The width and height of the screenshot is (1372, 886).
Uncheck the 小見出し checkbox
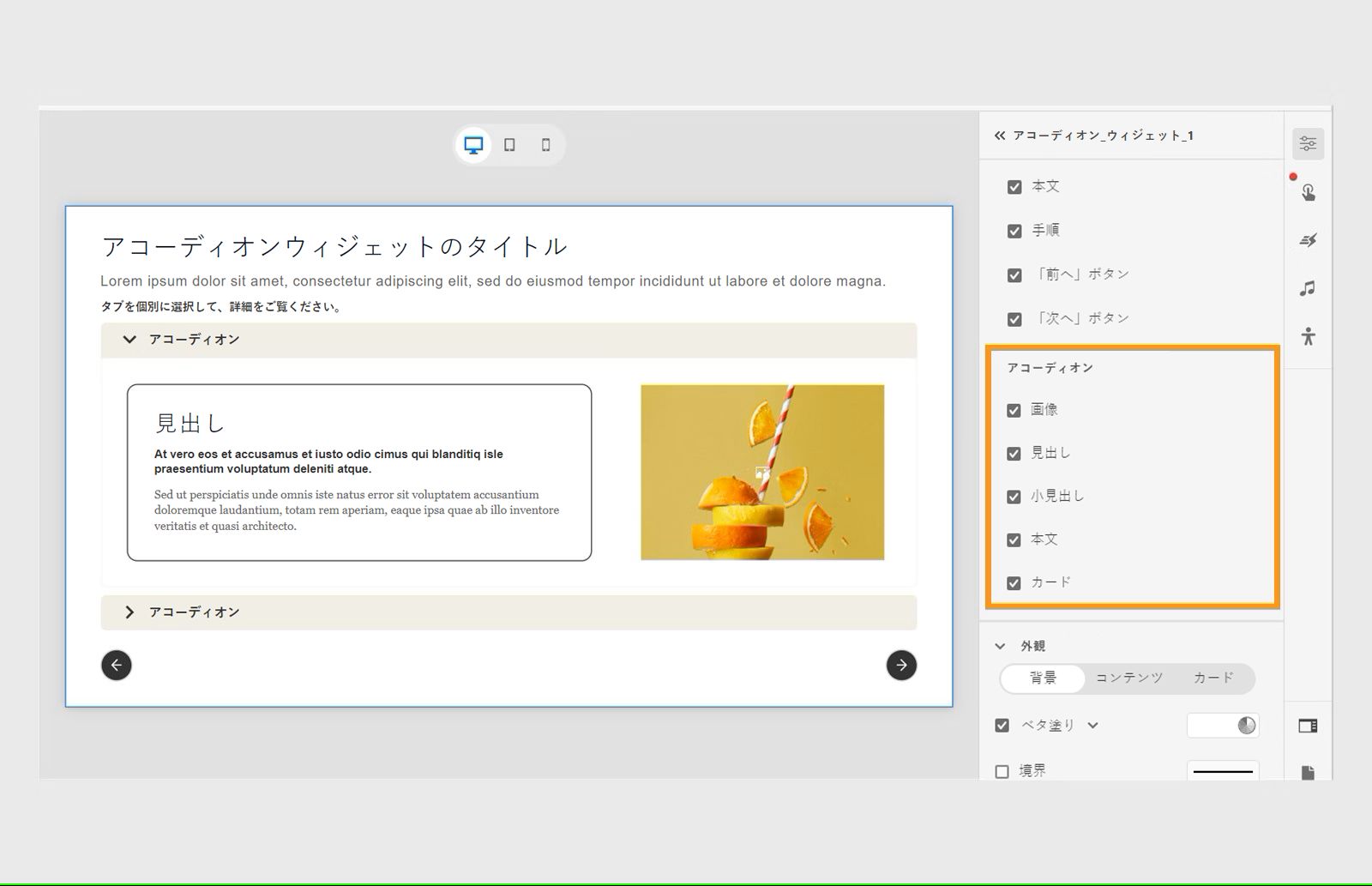(x=1014, y=497)
